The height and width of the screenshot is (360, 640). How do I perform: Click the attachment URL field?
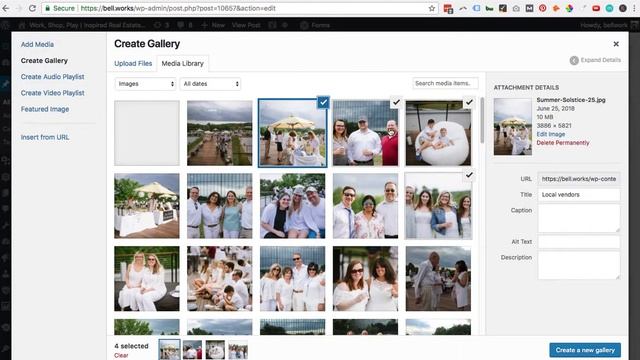[x=579, y=179]
